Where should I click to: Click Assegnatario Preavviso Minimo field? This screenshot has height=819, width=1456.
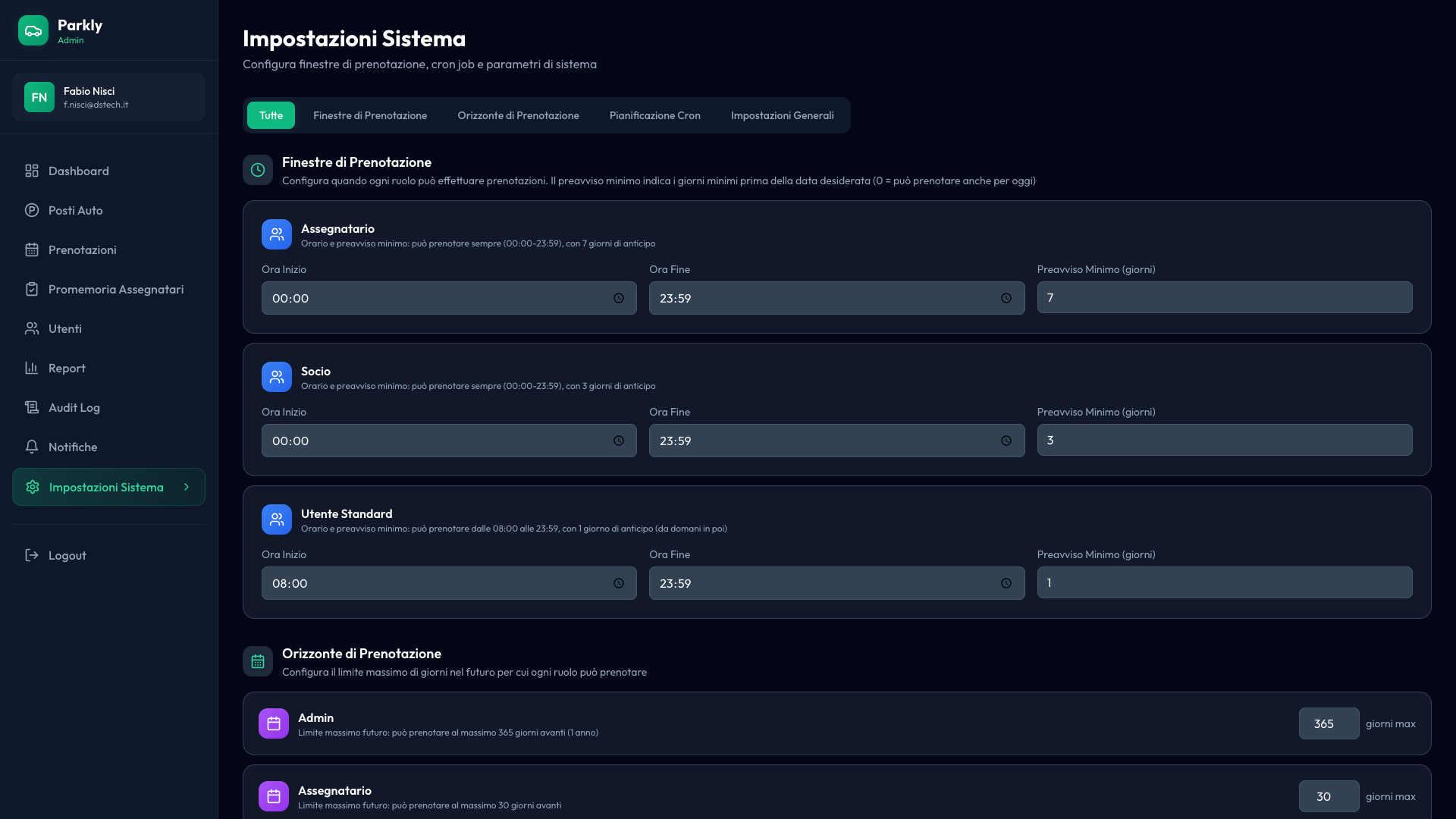(x=1224, y=297)
